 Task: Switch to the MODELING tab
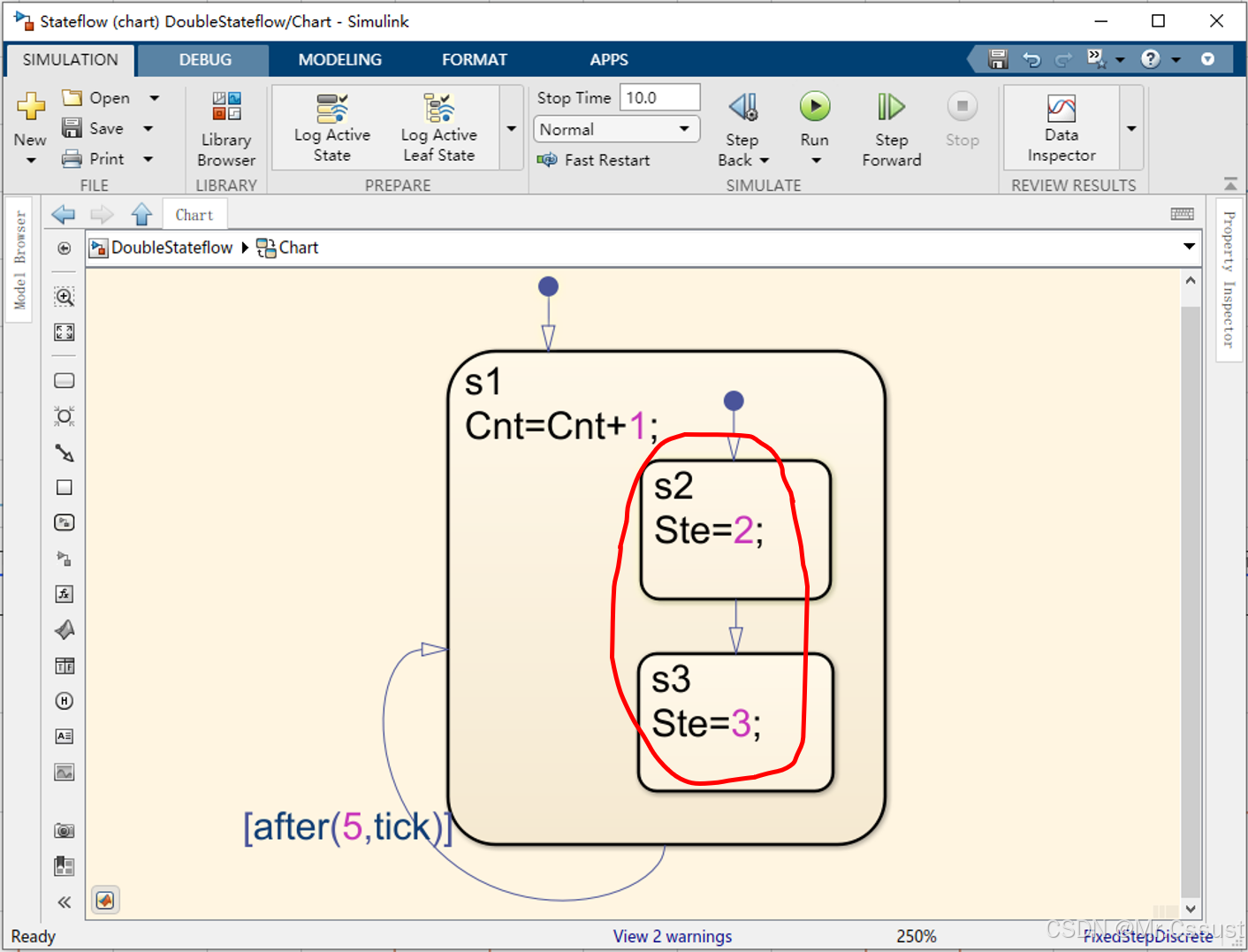click(x=339, y=60)
